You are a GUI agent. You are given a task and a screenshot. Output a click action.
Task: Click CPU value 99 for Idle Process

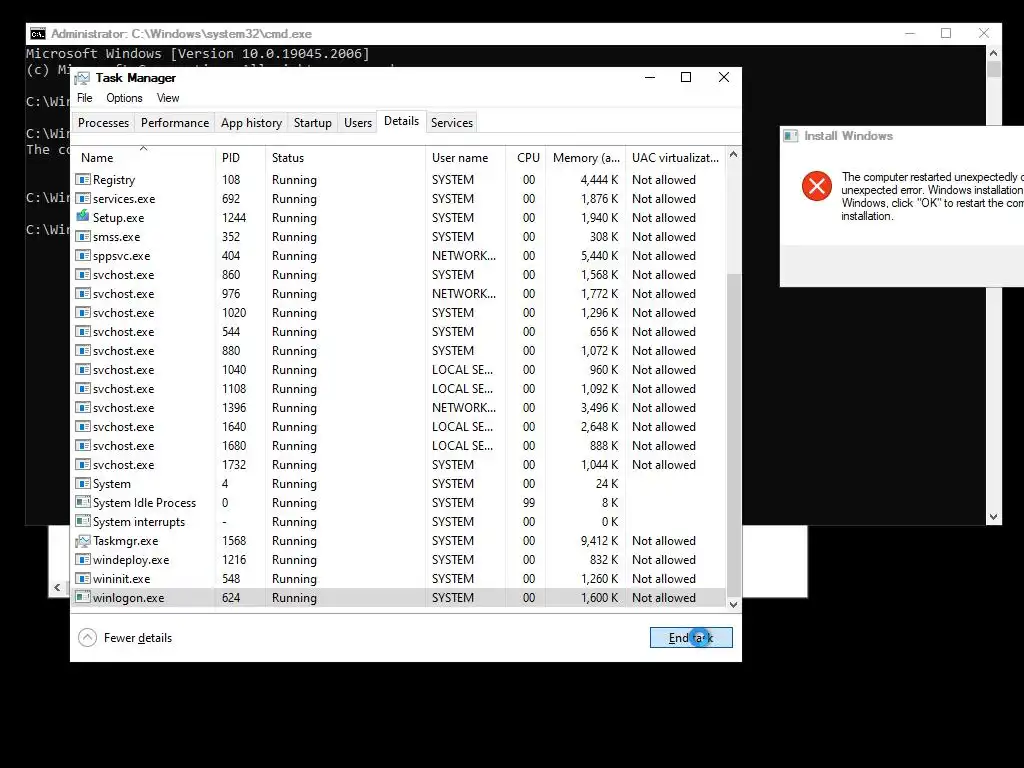click(x=529, y=503)
